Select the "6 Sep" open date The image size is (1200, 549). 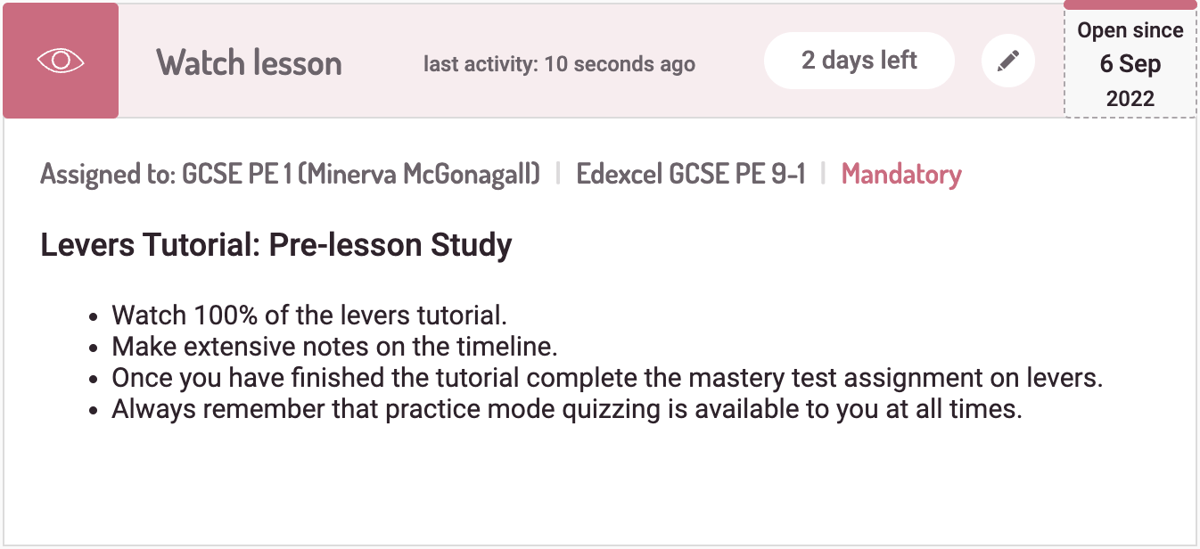click(1130, 64)
